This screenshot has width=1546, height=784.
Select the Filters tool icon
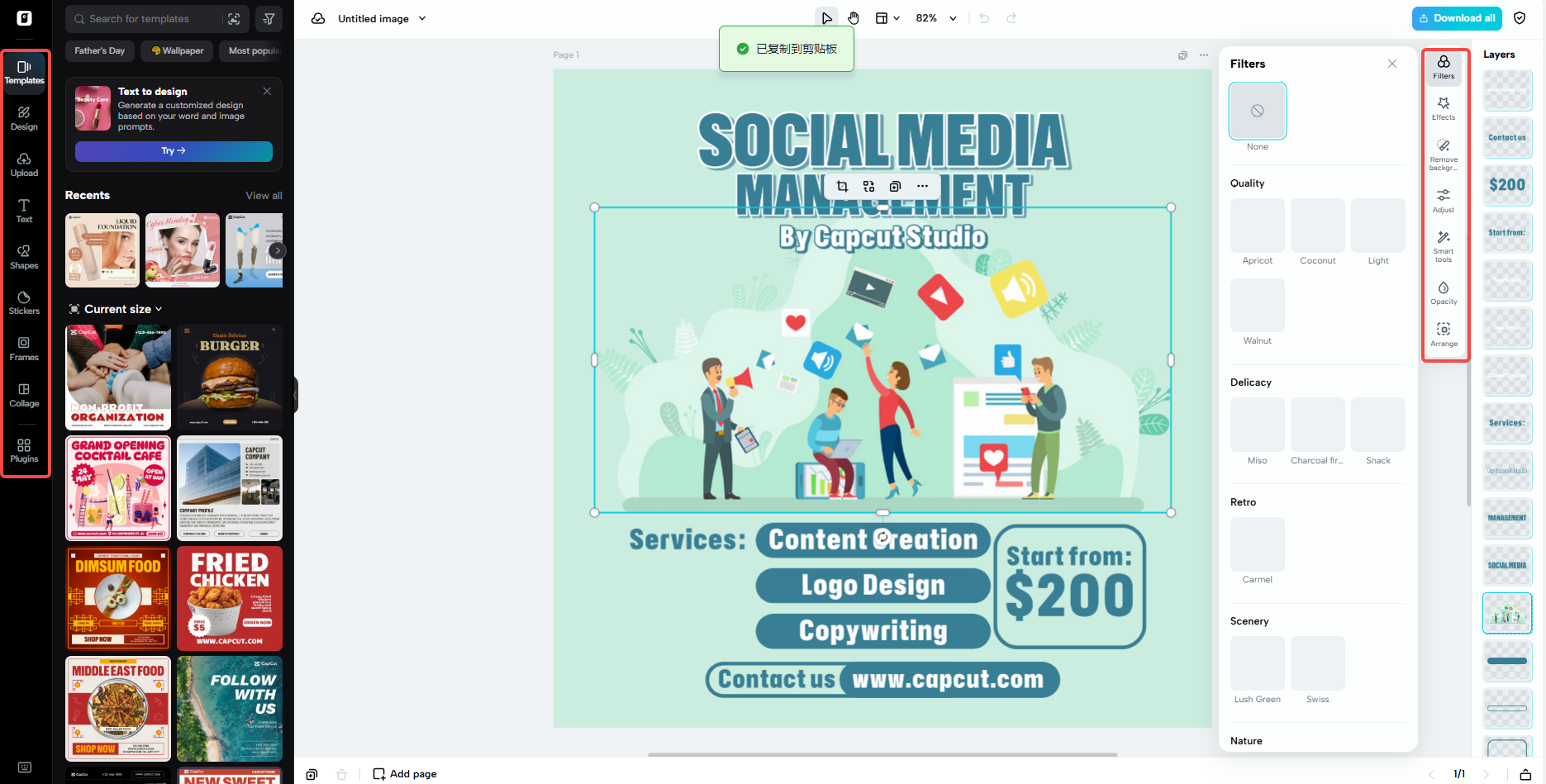coord(1444,67)
